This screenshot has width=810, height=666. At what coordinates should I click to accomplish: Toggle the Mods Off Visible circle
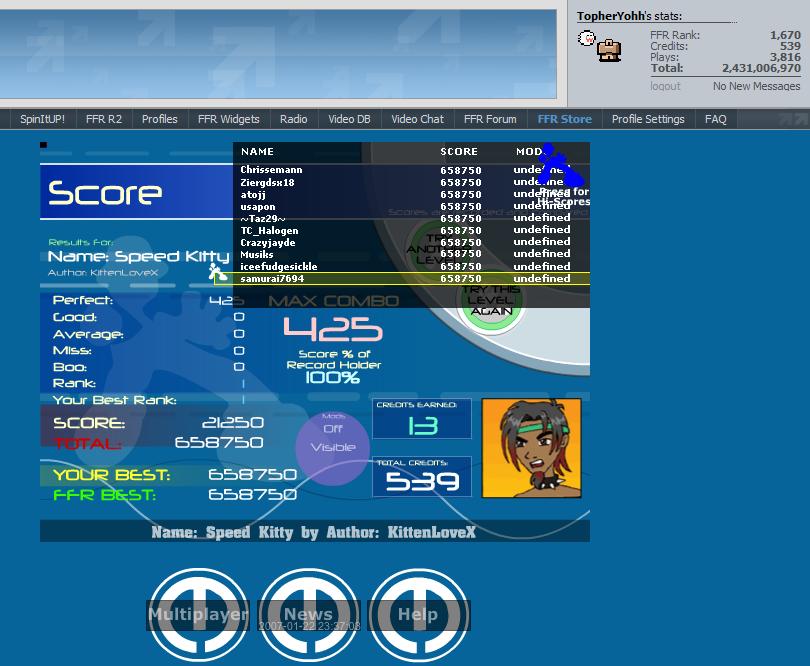[x=333, y=447]
